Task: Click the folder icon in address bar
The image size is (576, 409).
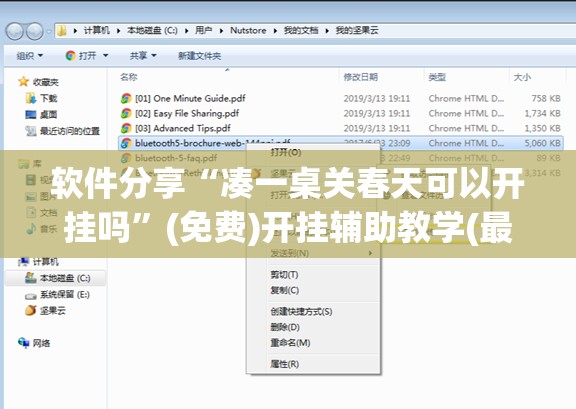Action: tap(62, 31)
